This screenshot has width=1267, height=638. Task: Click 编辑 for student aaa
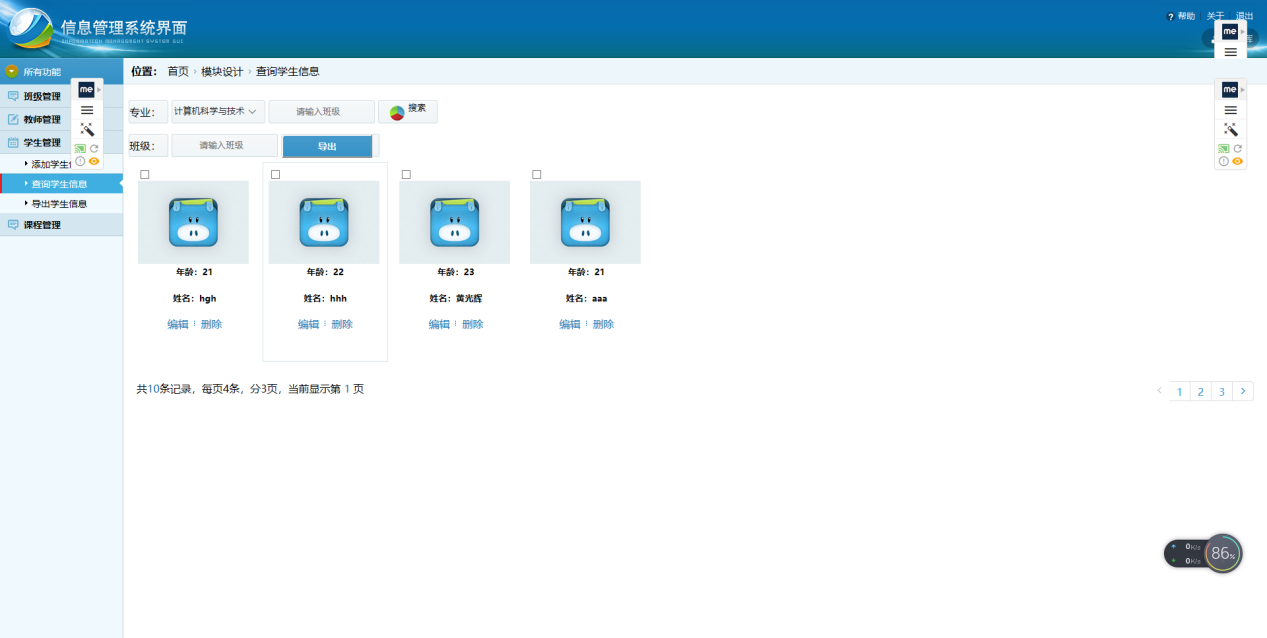coord(570,324)
